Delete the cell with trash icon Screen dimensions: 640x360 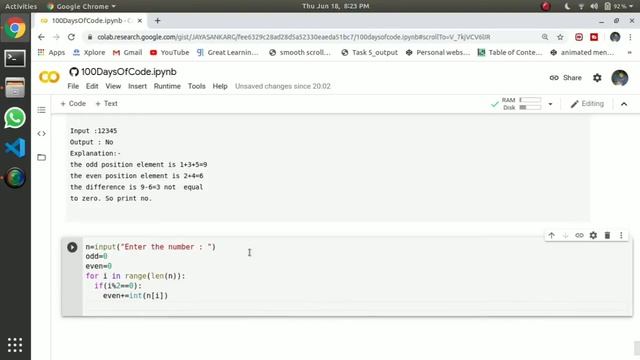[607, 236]
